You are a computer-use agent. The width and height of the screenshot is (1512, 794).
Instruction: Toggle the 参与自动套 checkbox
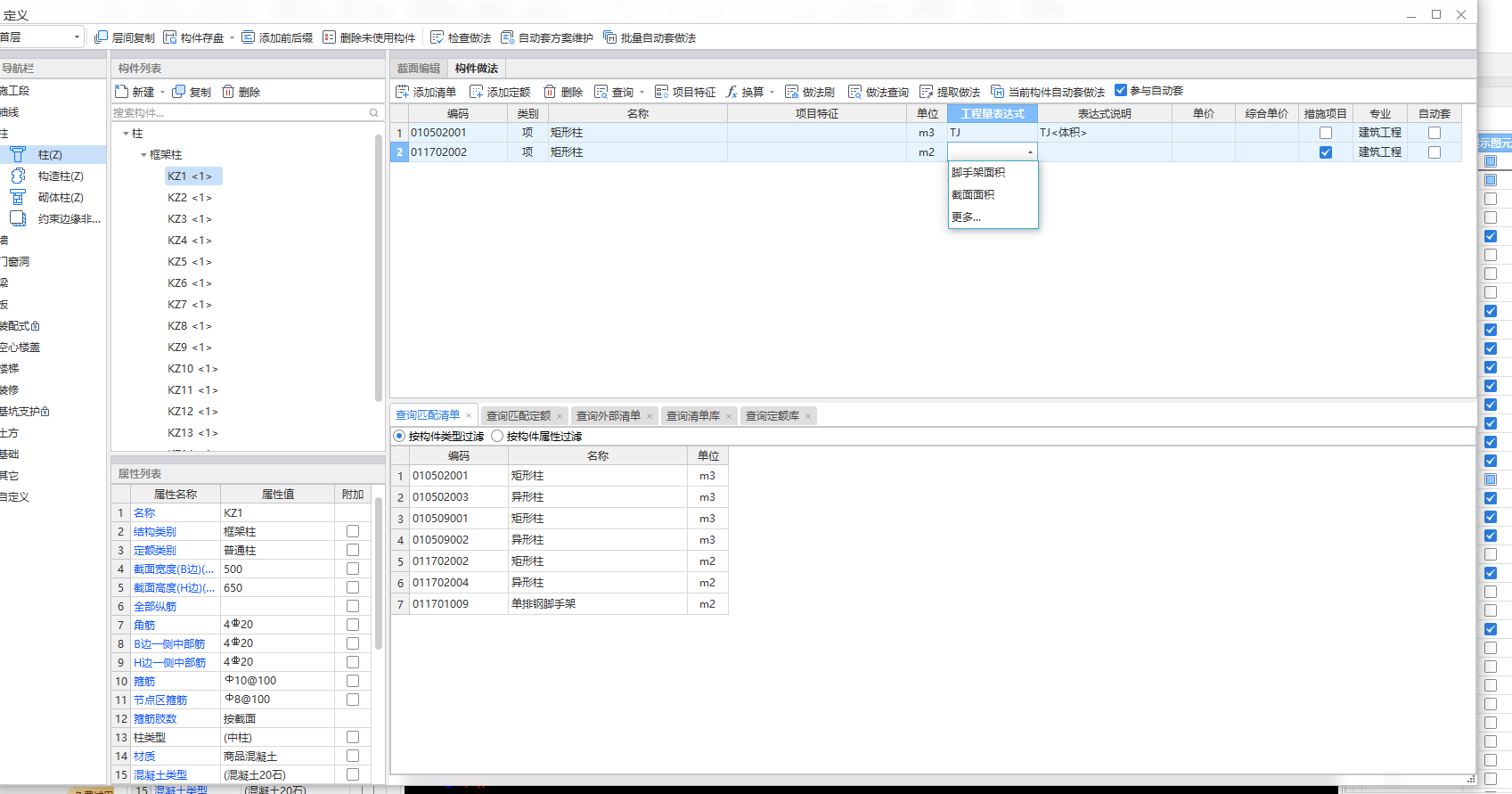click(1121, 90)
